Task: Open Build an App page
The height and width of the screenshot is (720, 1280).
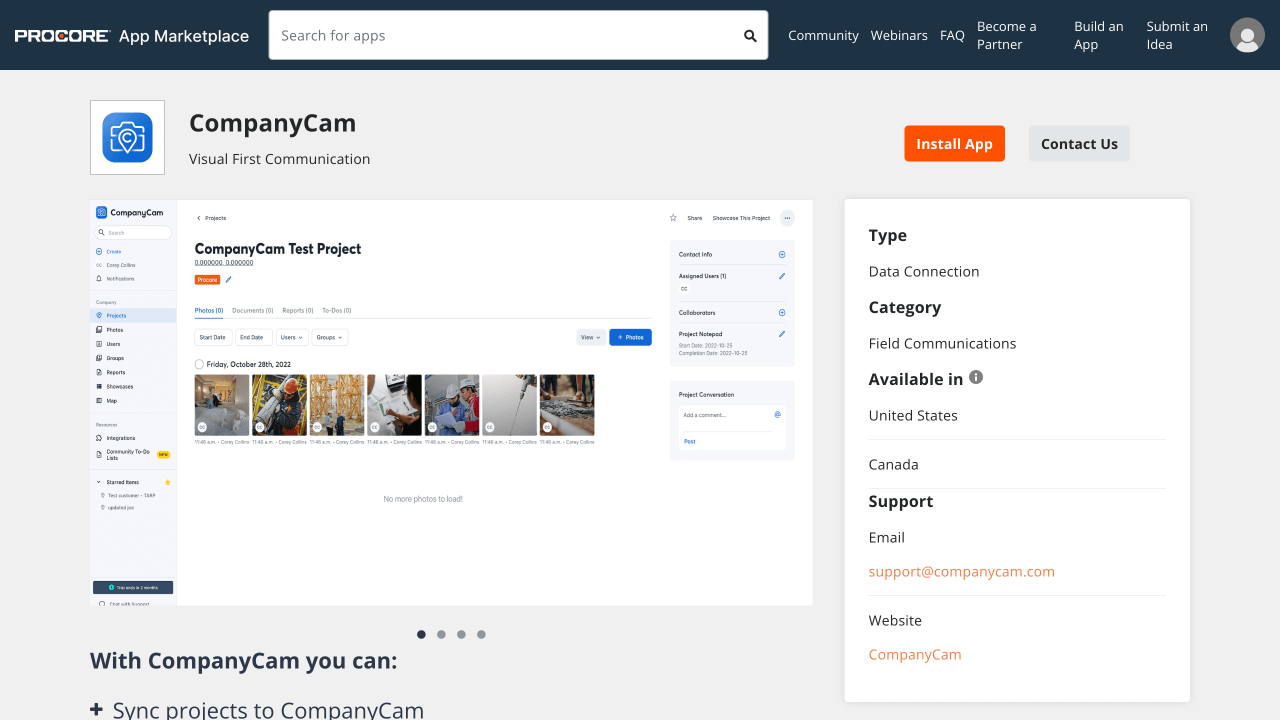Action: click(x=1099, y=35)
